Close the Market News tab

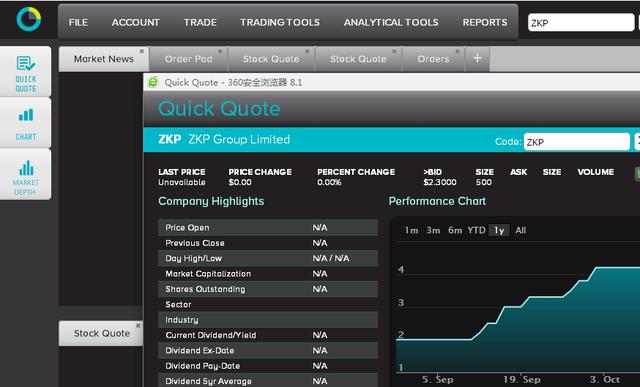point(142,51)
